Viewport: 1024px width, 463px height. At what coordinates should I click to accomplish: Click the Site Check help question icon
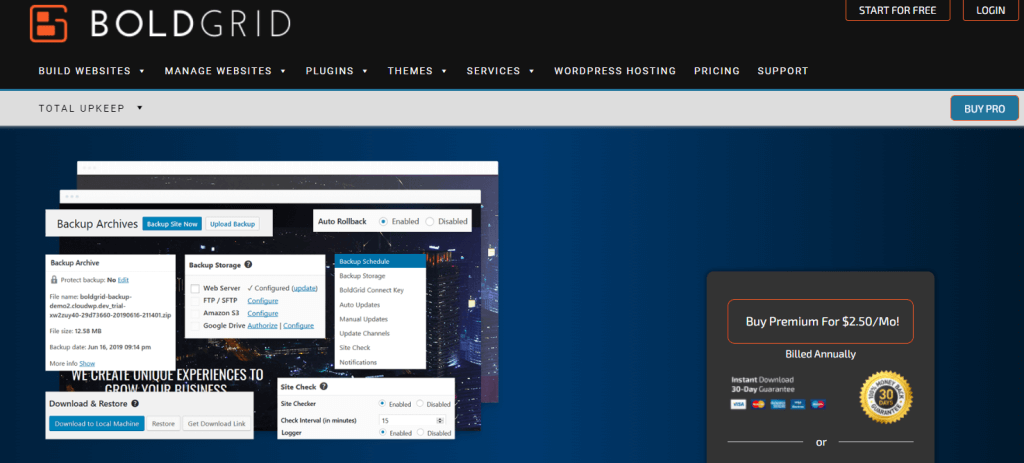[x=323, y=387]
